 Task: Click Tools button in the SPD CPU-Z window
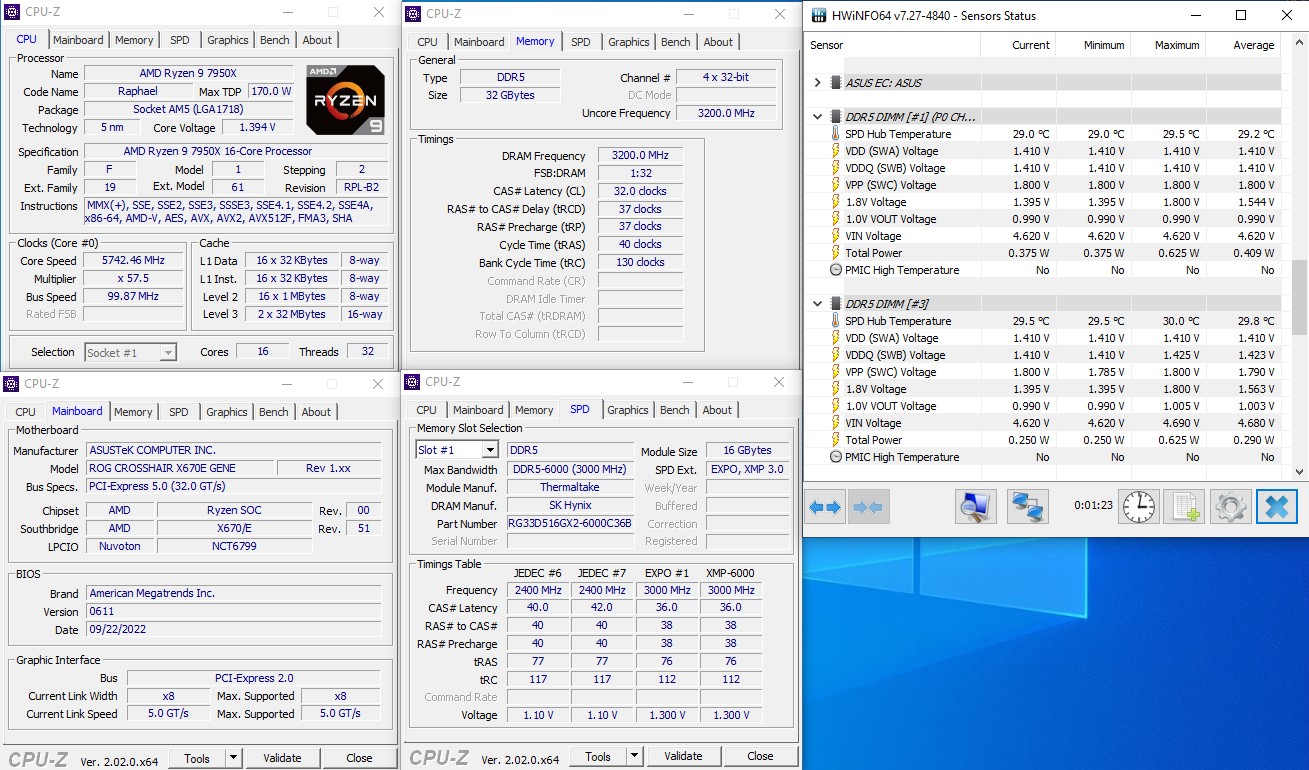tap(599, 756)
